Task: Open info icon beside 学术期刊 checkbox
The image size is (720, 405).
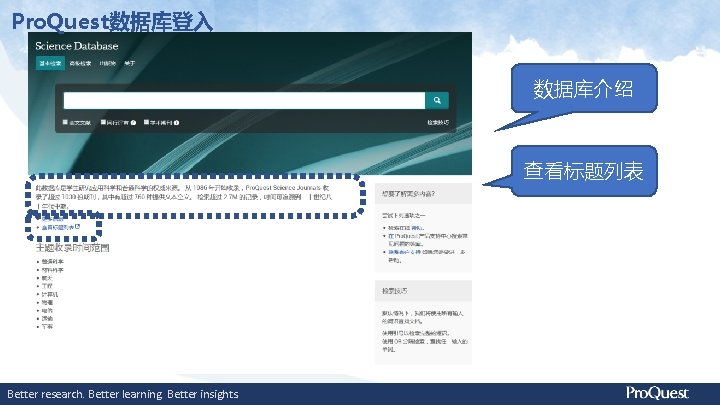Action: tap(176, 123)
